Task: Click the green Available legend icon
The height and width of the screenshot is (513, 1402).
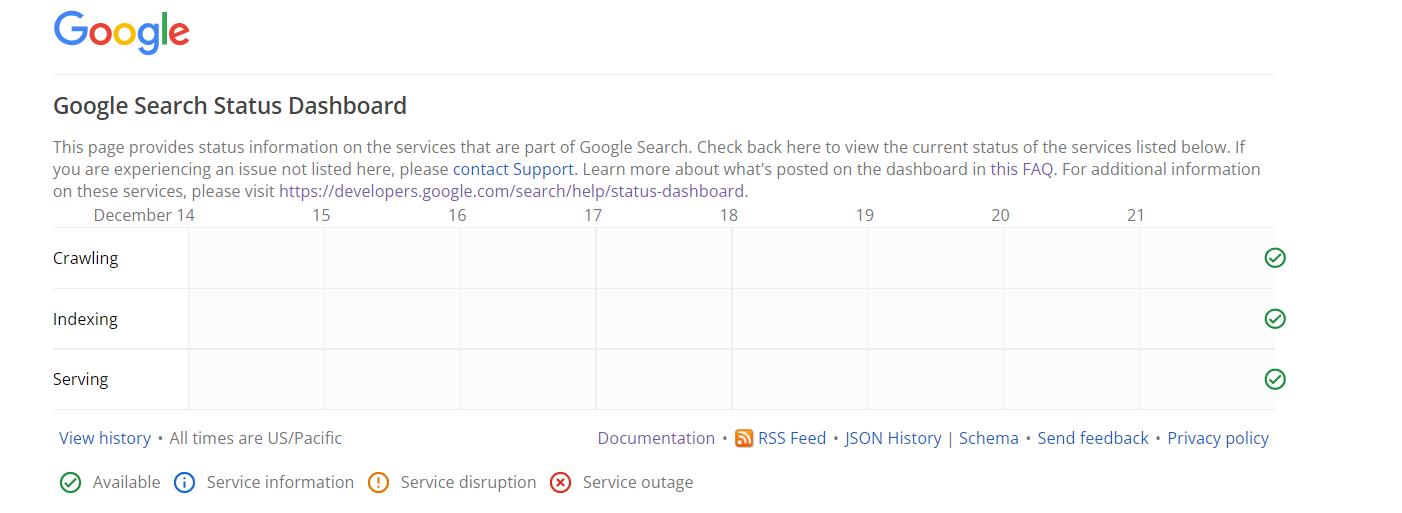Action: tap(70, 483)
